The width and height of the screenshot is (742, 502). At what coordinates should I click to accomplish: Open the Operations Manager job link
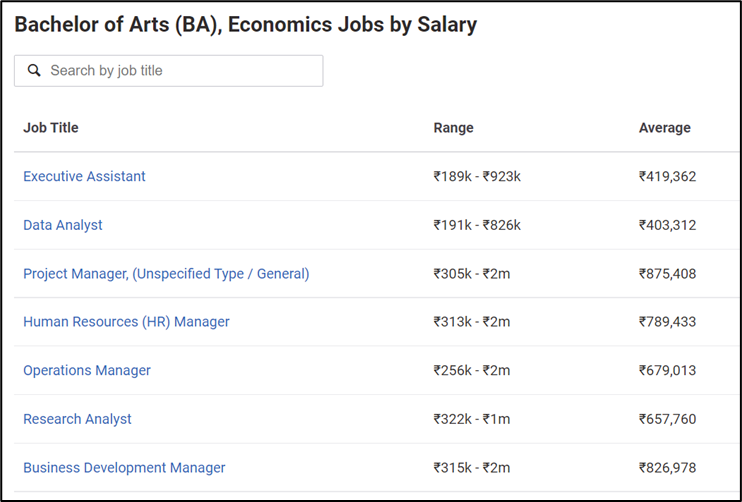coord(87,370)
